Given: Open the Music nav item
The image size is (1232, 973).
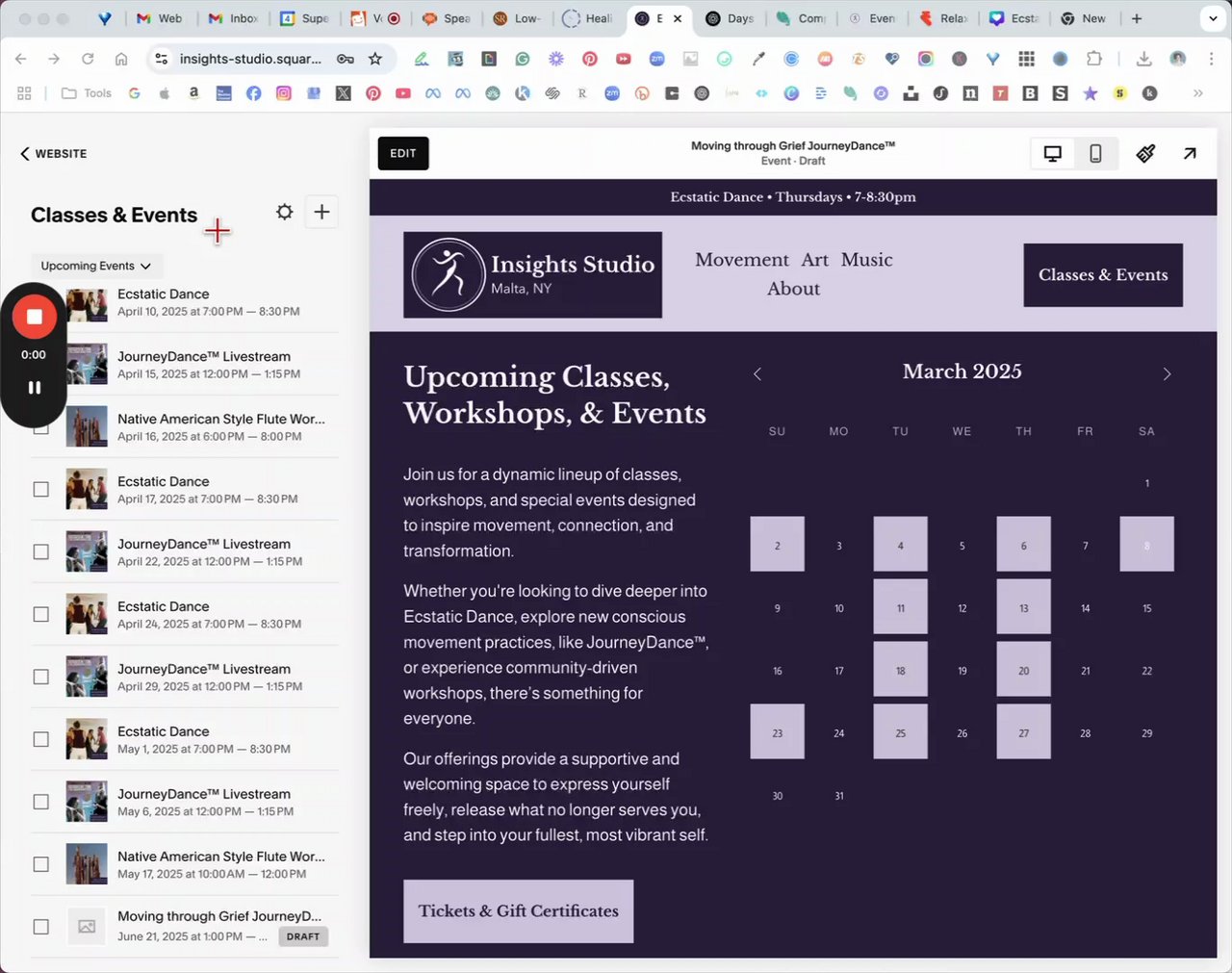Looking at the screenshot, I should tap(866, 260).
